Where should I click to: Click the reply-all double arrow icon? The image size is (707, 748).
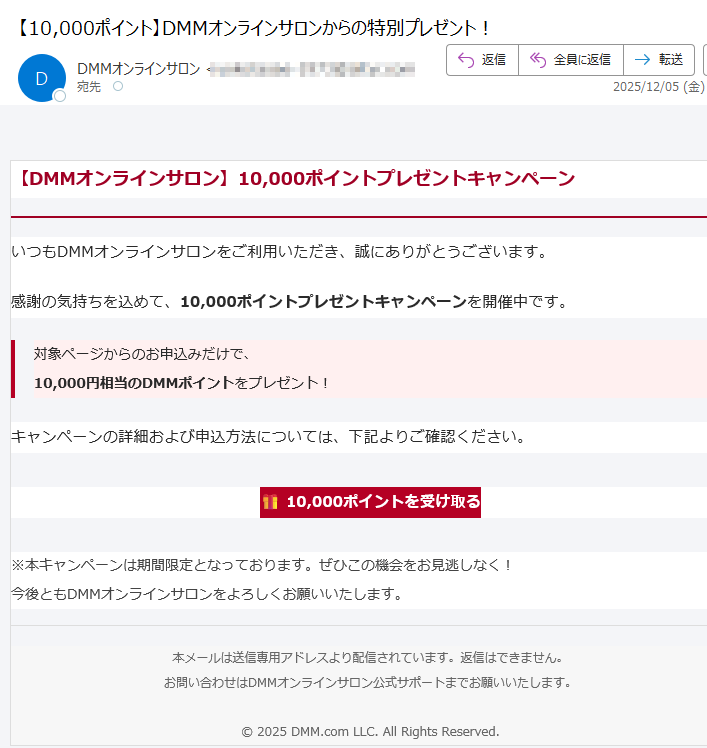click(537, 60)
